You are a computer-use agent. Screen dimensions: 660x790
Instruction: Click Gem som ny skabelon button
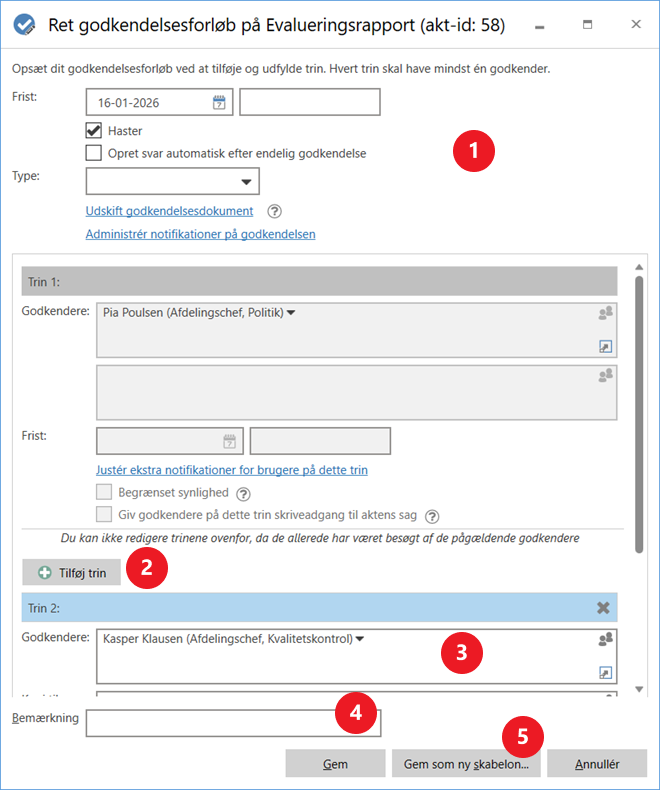click(465, 764)
